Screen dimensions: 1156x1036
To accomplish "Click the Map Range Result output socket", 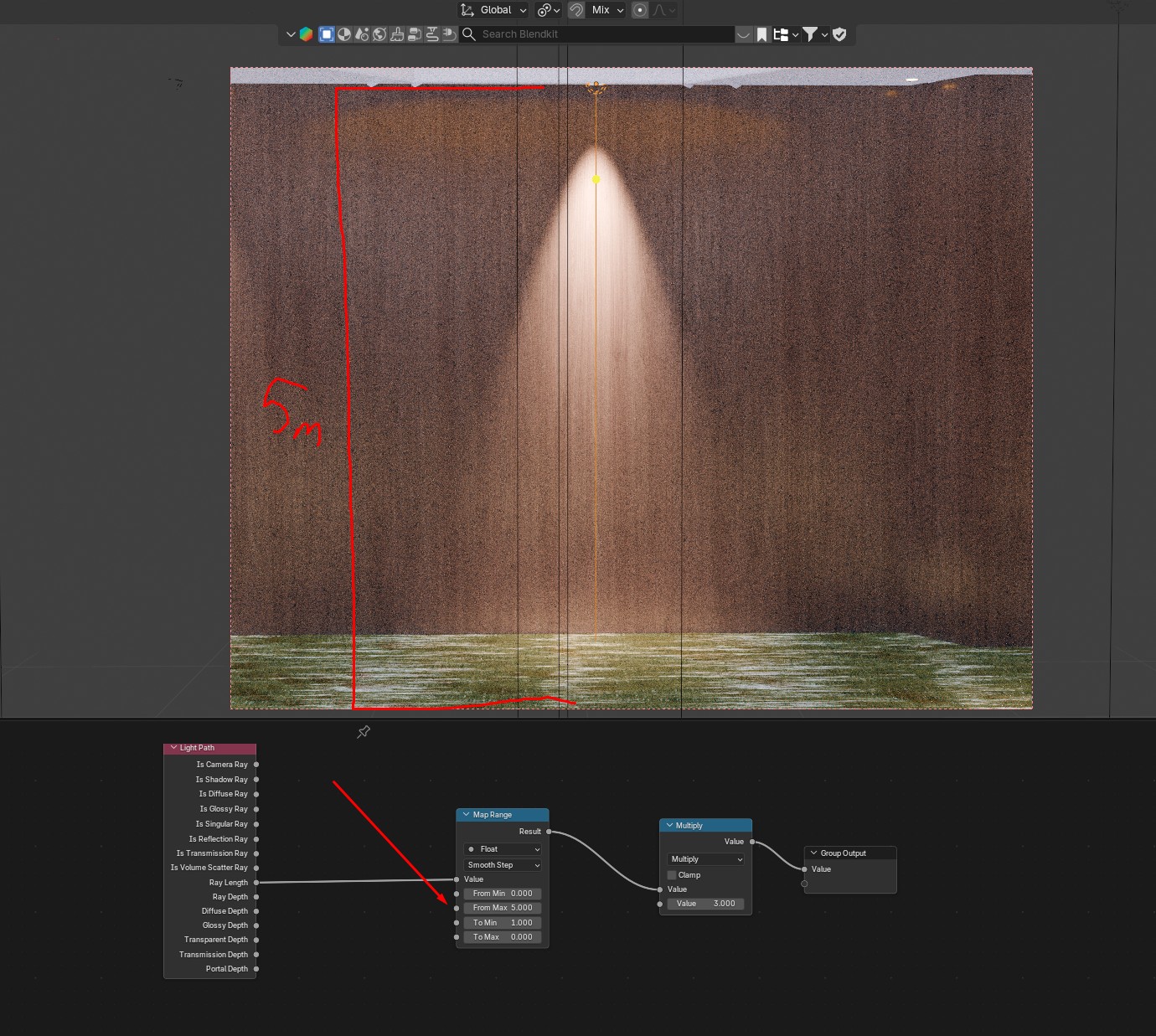I will [x=549, y=832].
